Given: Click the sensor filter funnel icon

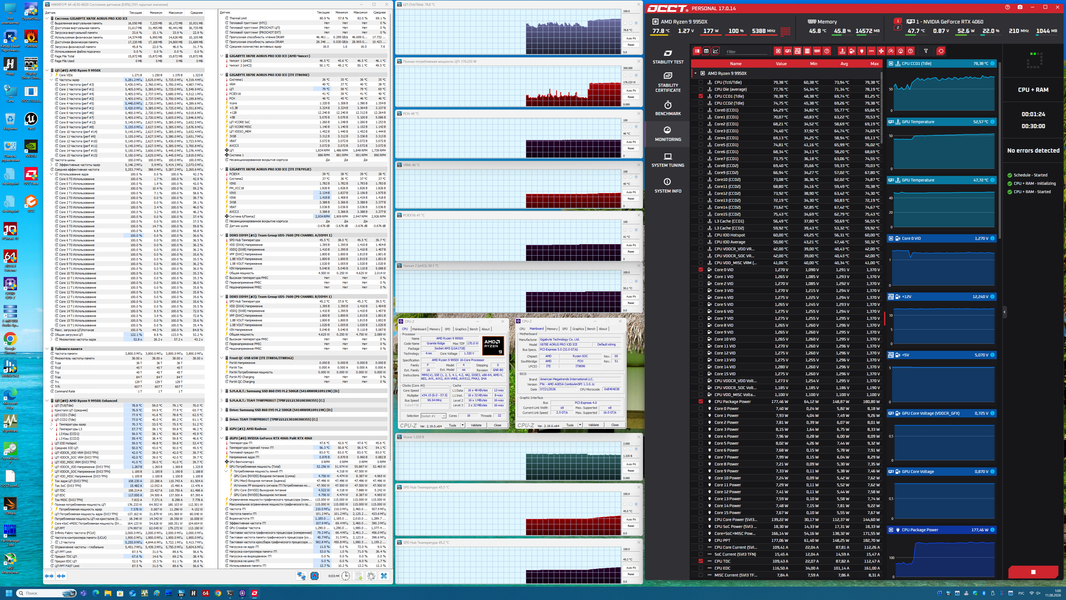Looking at the screenshot, I should pos(926,51).
